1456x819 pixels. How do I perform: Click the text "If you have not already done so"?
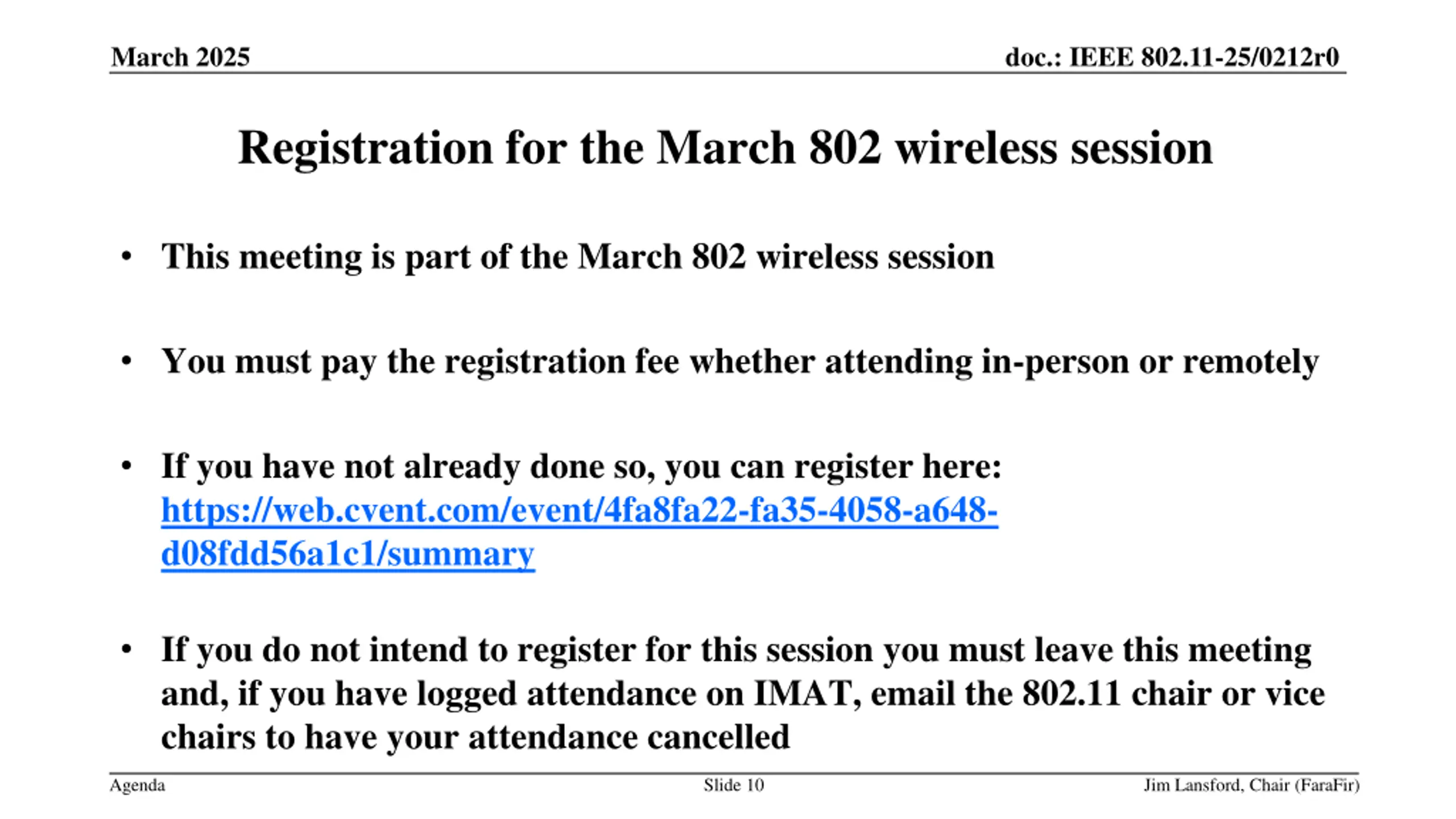pos(408,466)
